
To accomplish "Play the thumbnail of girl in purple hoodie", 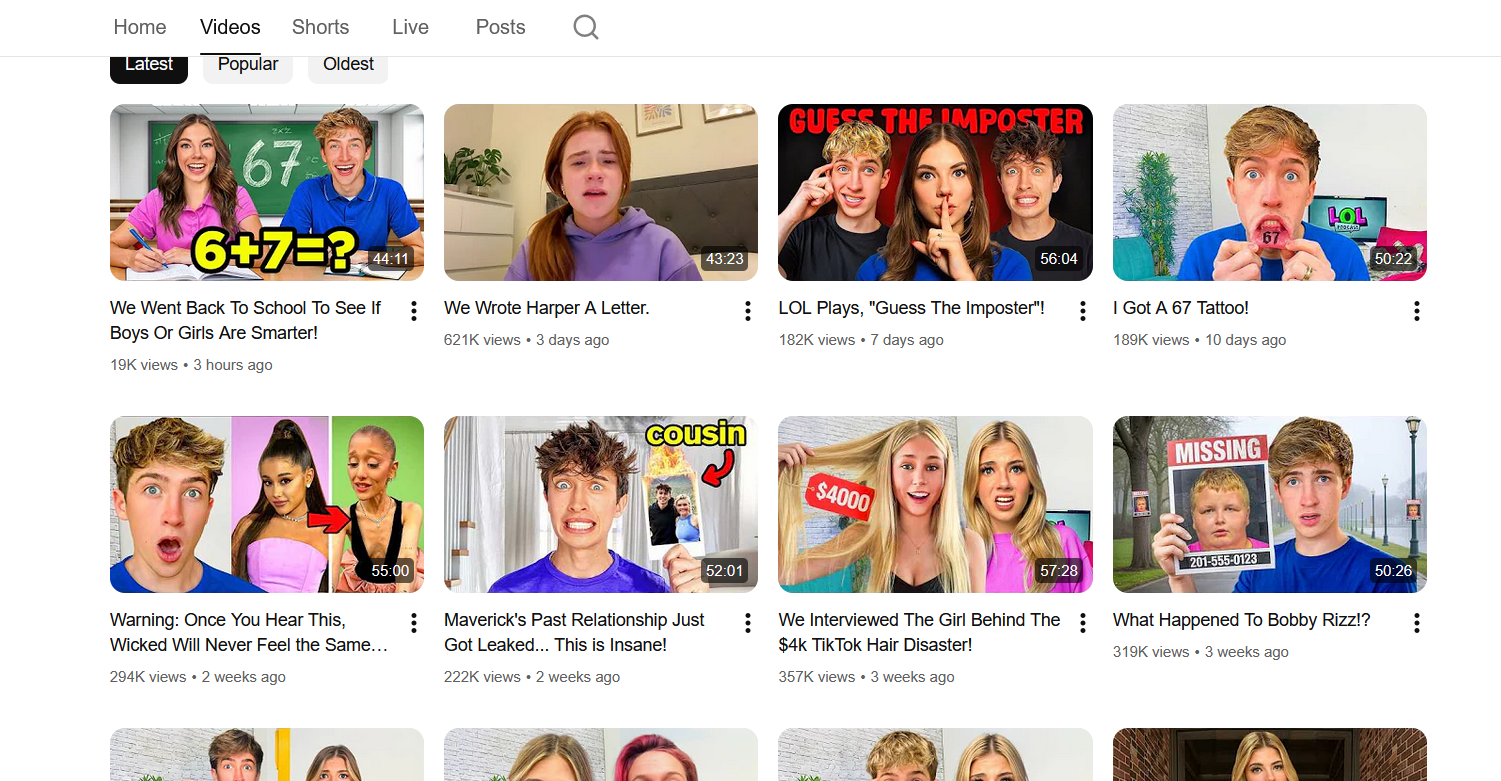I will tap(601, 192).
